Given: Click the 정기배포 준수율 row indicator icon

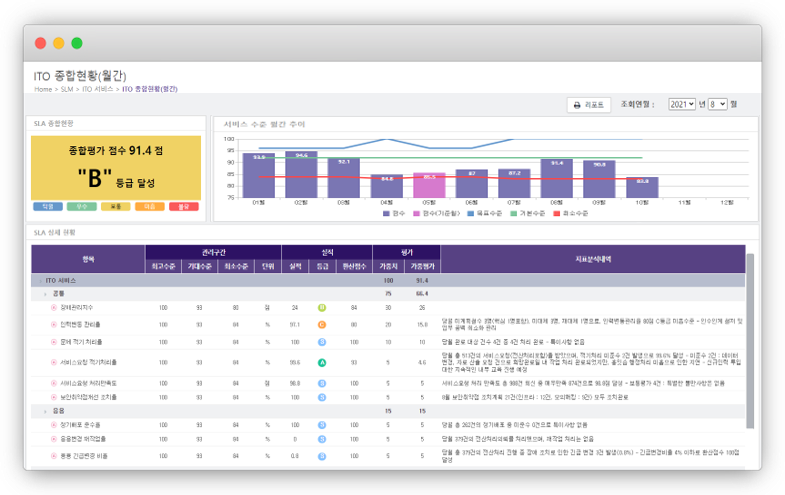Looking at the screenshot, I should (53, 424).
